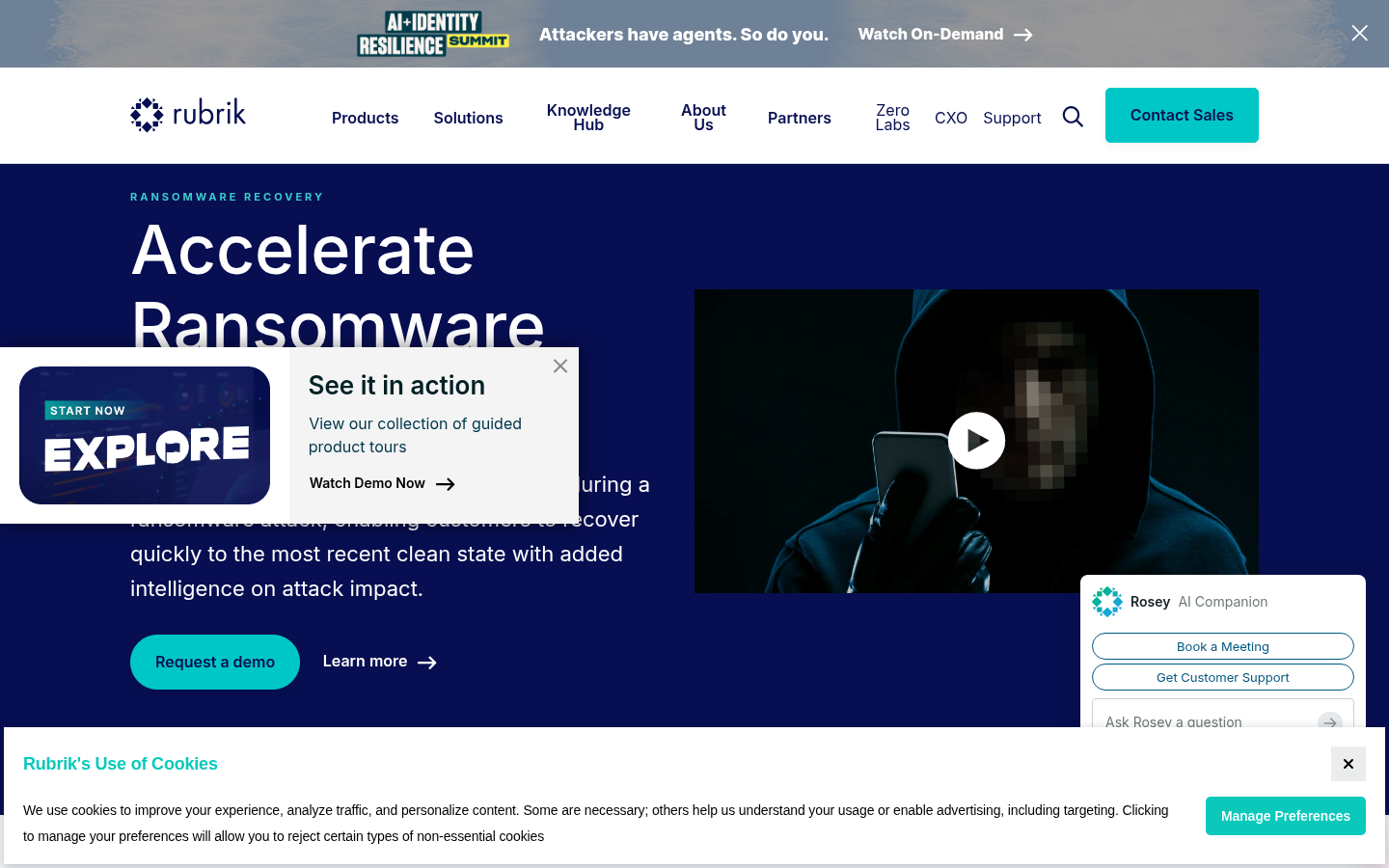The width and height of the screenshot is (1389, 868).
Task: Follow the Learn more link
Action: point(380,662)
